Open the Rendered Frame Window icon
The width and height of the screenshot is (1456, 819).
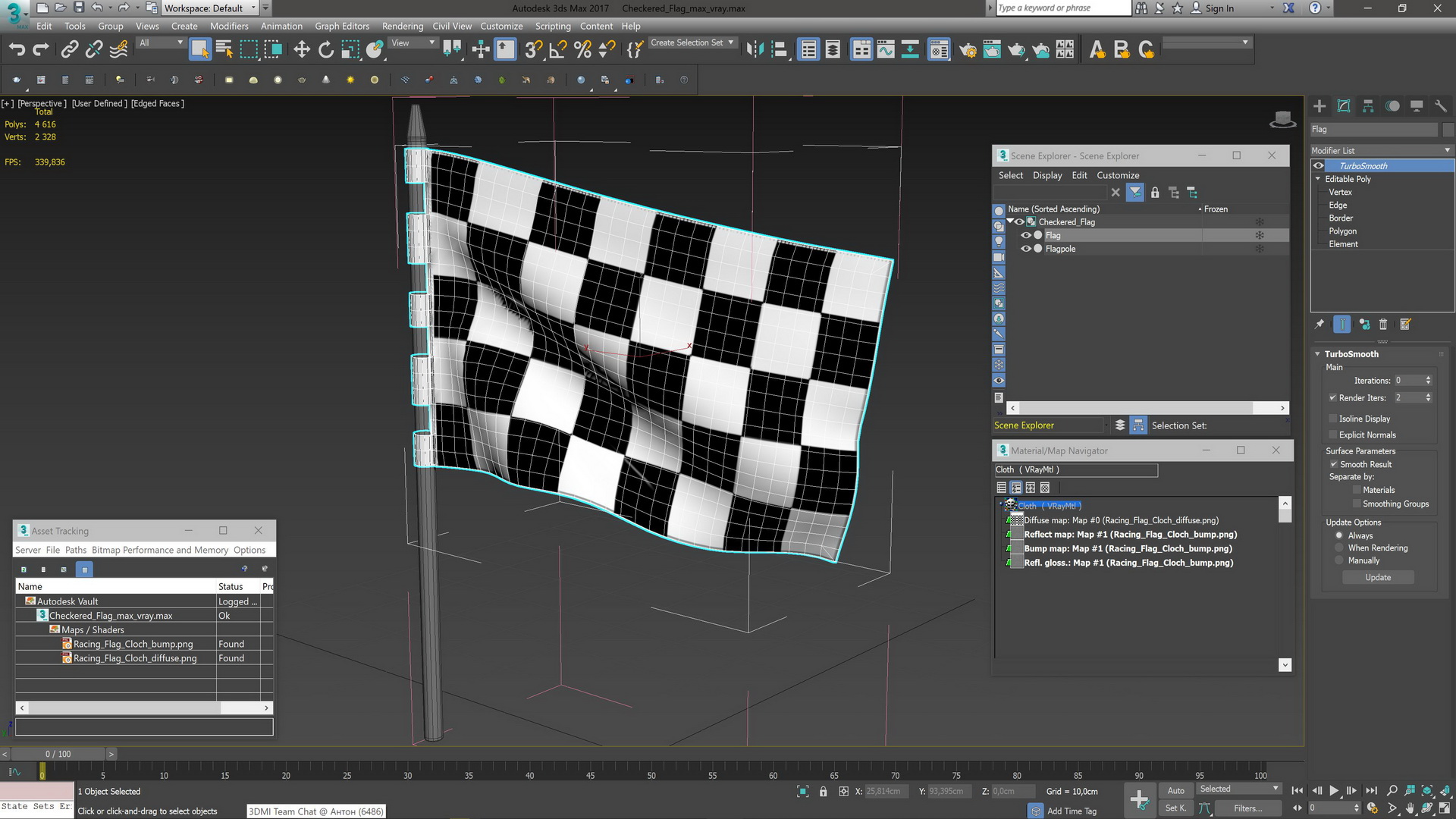(992, 50)
